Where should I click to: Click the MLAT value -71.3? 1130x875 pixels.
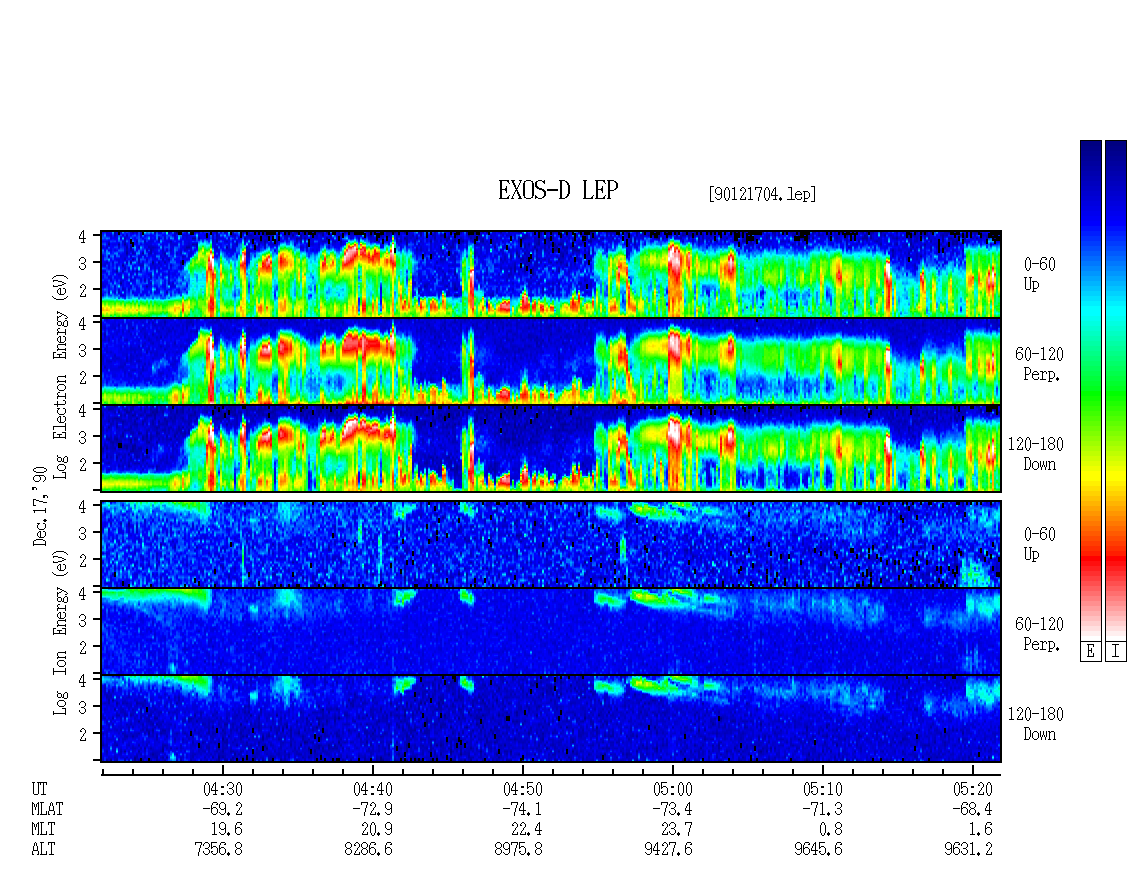[822, 809]
